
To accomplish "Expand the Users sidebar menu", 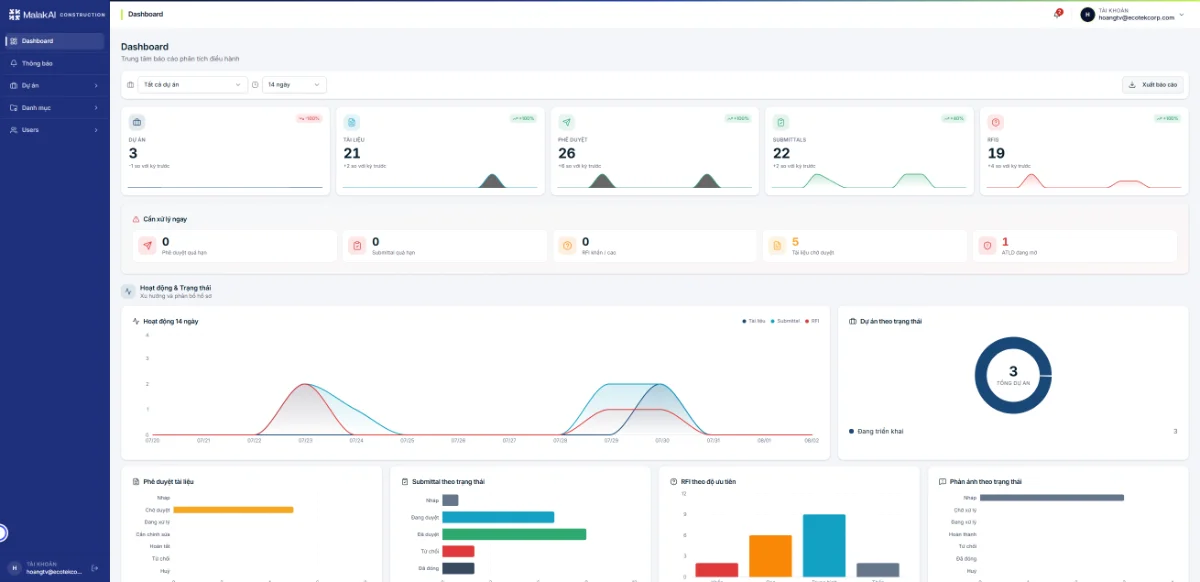I will point(55,130).
